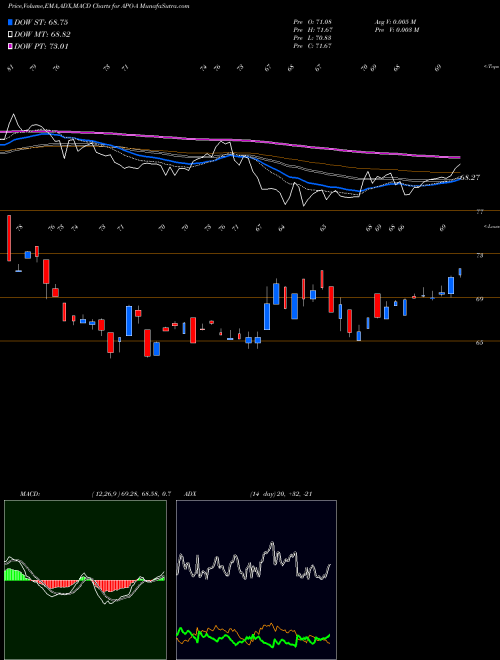Click the MACD parameters '(12,26,9) 69.28, 68.58, 0.7'
This screenshot has width=500, height=660.
point(131,494)
